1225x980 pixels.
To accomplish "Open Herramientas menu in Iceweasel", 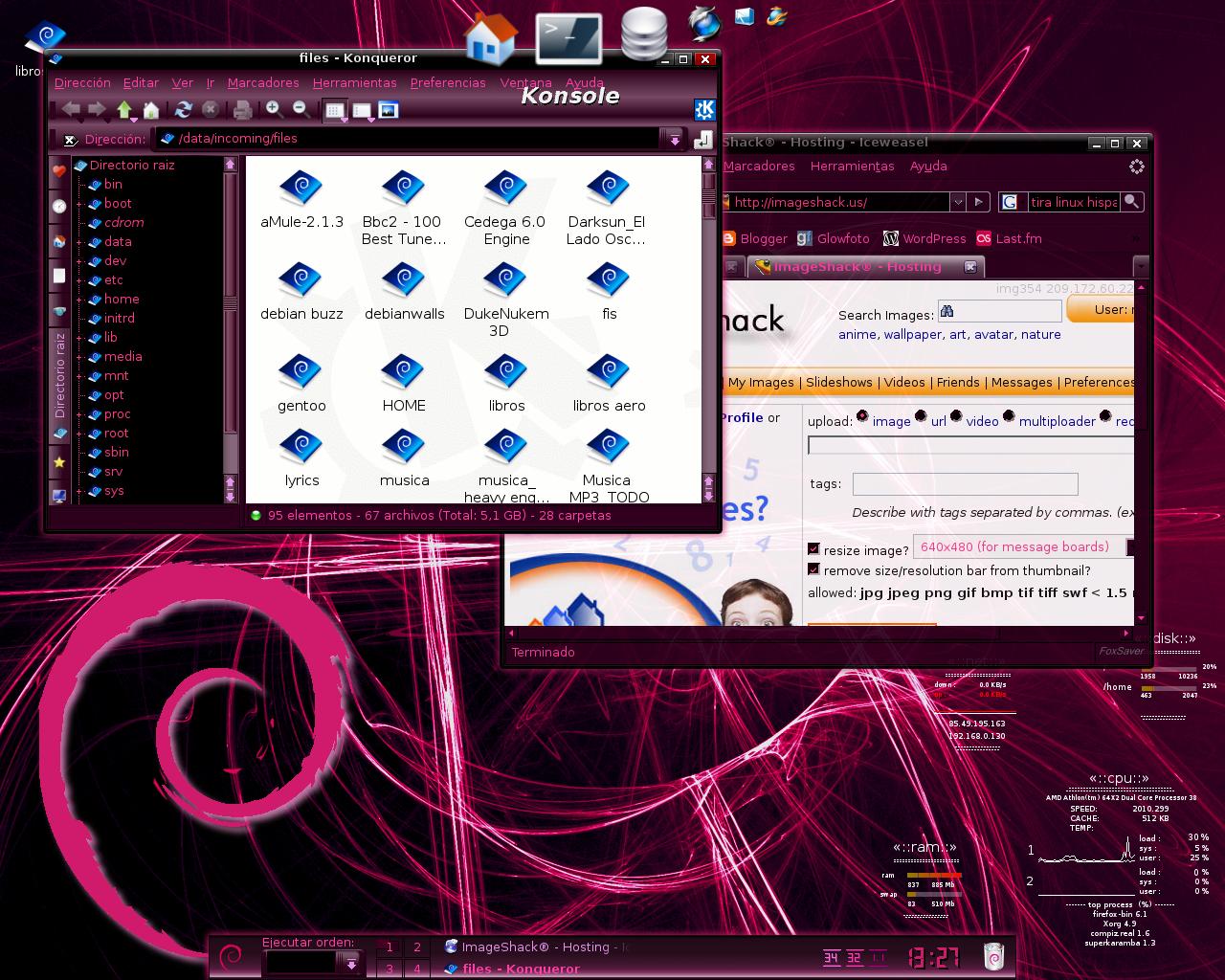I will point(852,166).
